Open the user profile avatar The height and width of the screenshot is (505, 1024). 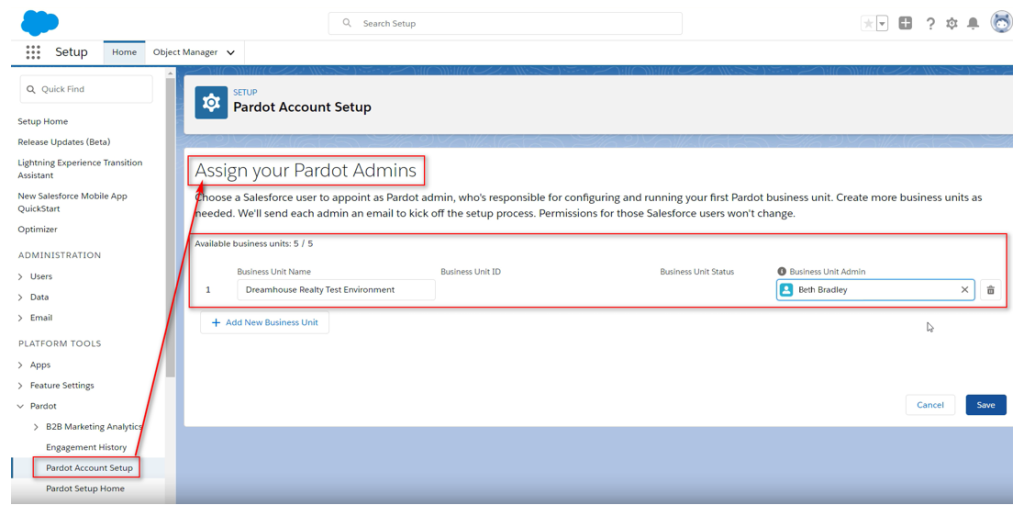[1001, 23]
